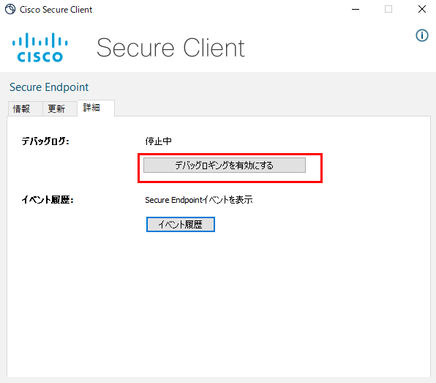Viewport: 436px width, 383px height.
Task: Click the 停止中 status text
Action: coord(159,141)
